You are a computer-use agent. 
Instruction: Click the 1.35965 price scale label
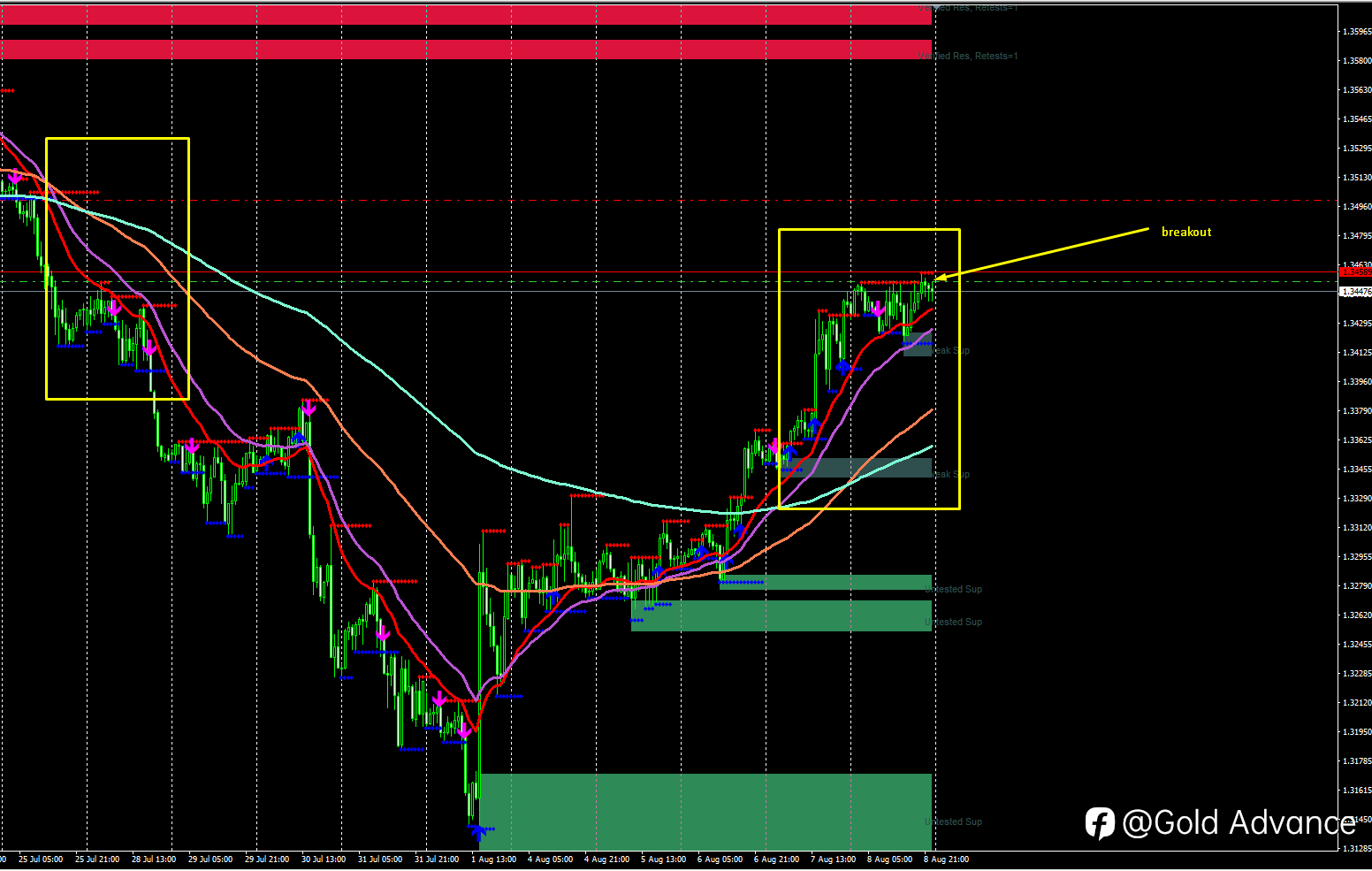click(x=1357, y=32)
